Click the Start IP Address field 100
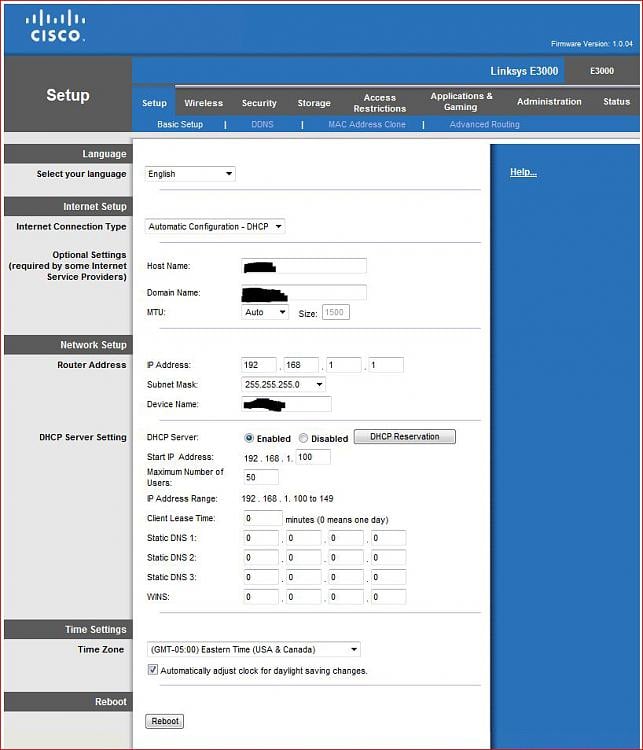 click(x=313, y=457)
